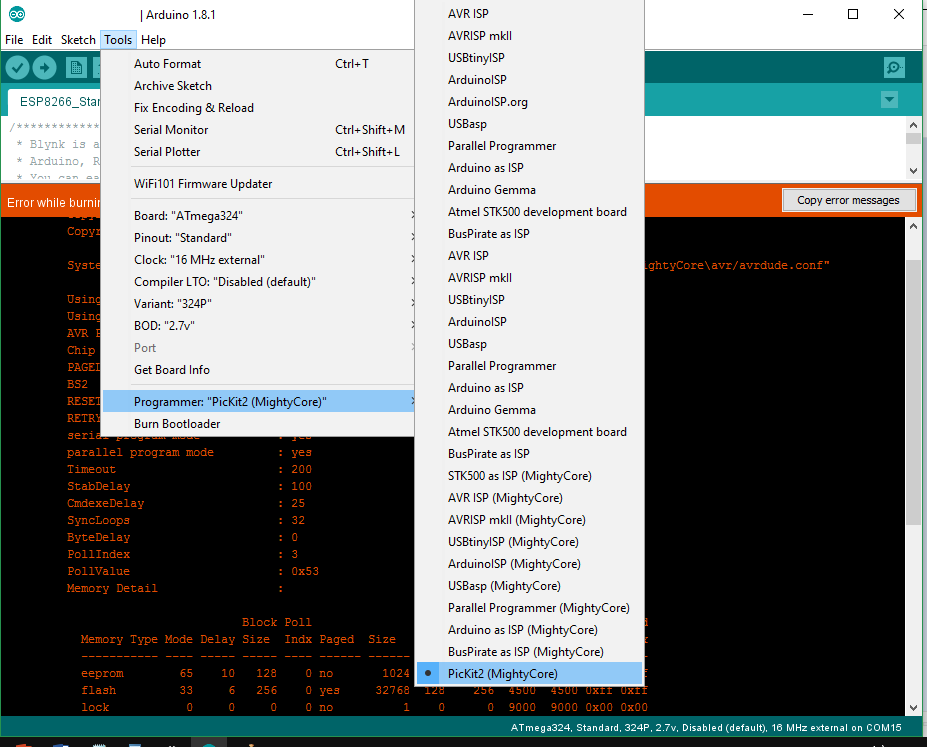Launch Serial Plotter from Tools menu

(x=258, y=152)
